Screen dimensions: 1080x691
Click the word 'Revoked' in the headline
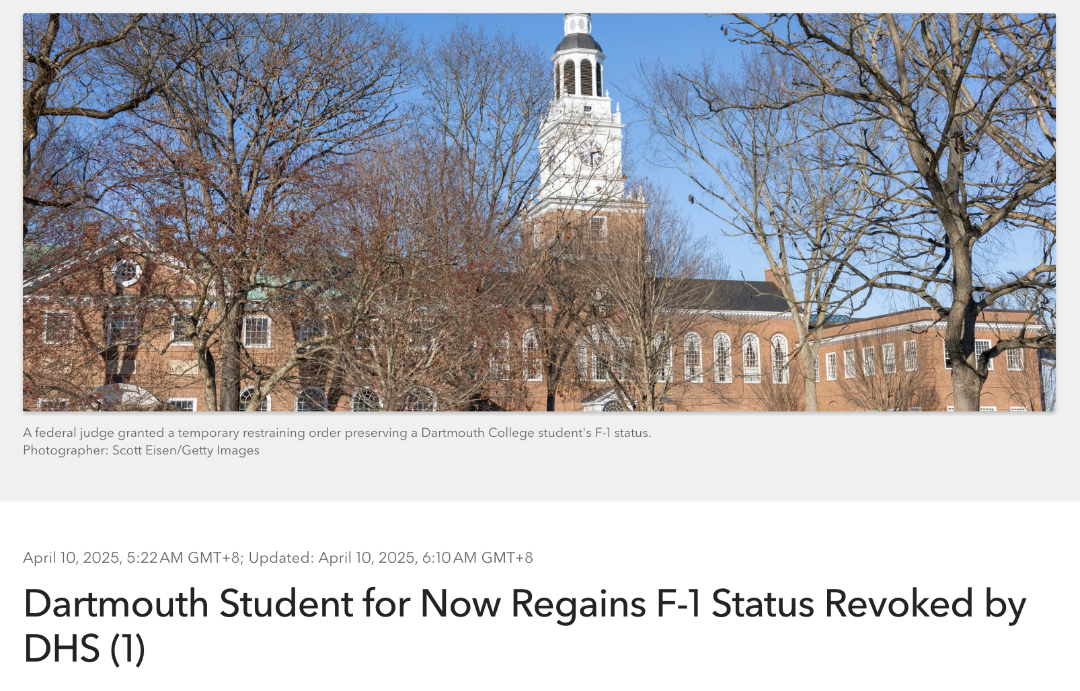[899, 604]
